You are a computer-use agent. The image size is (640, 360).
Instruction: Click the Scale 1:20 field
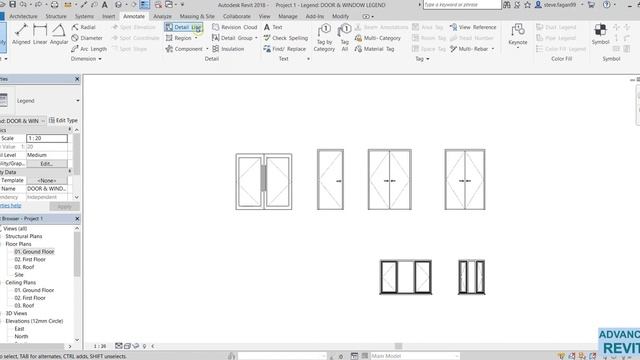click(x=47, y=138)
